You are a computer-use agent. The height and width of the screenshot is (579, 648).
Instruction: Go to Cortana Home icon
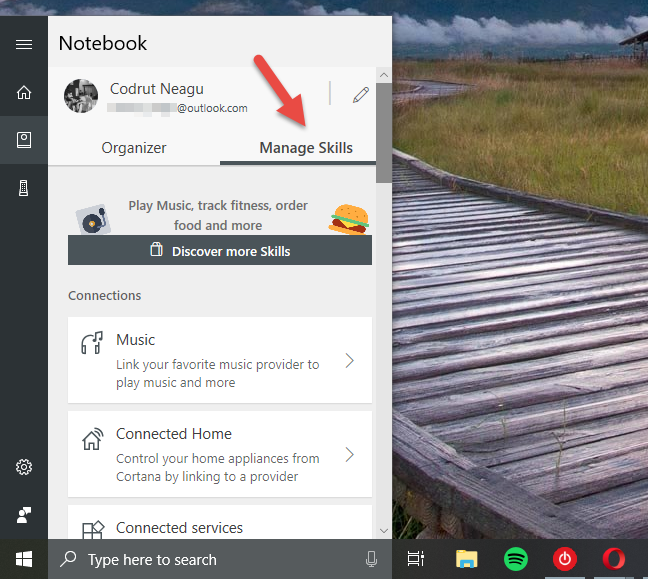click(24, 92)
